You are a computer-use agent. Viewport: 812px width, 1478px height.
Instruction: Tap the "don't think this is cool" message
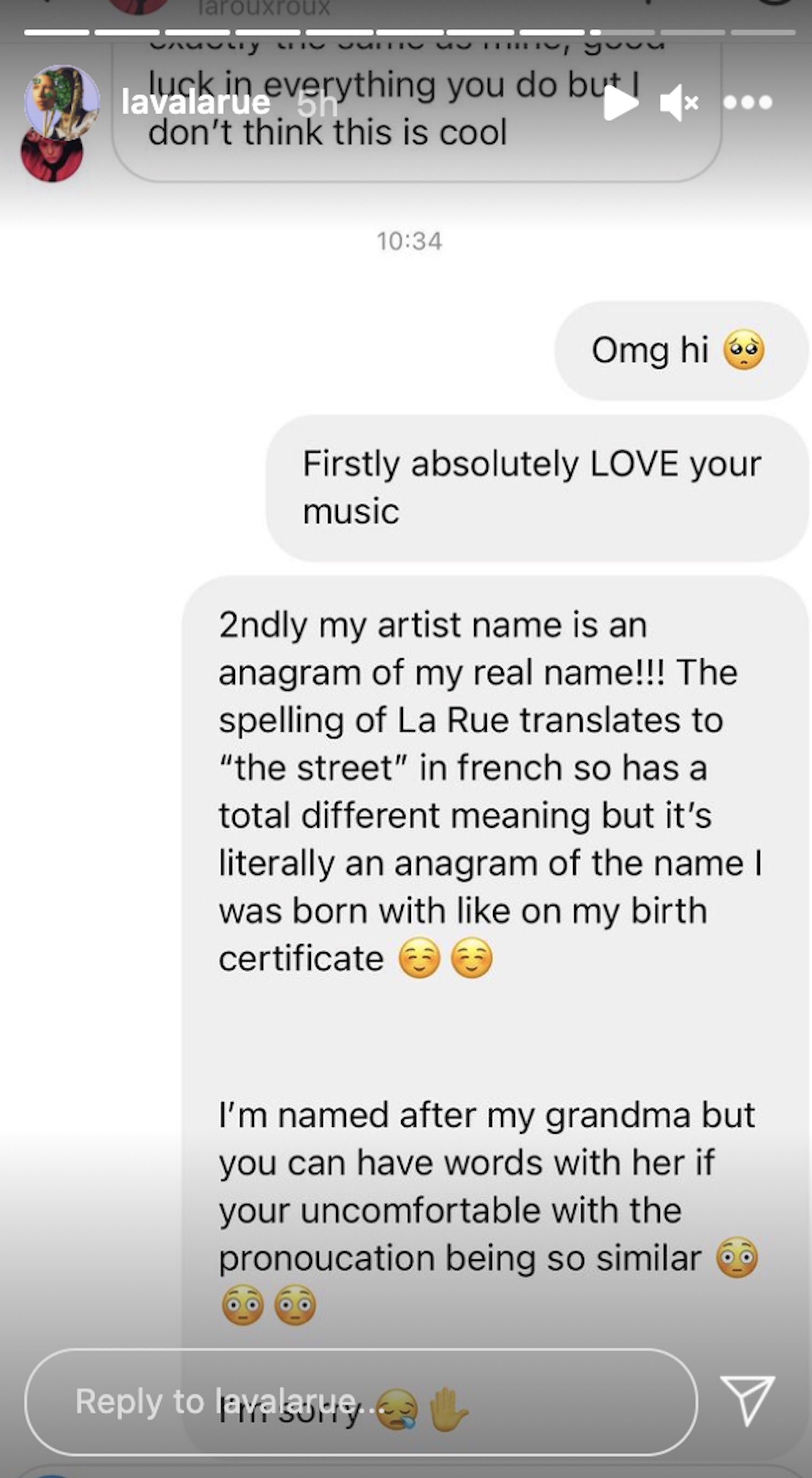(327, 133)
